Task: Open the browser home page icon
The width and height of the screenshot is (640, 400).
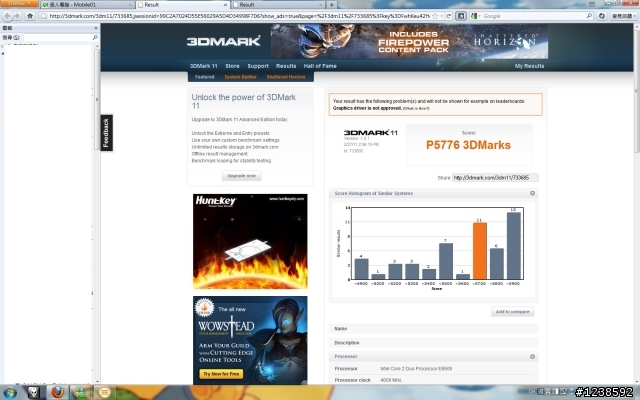Action: [30, 16]
